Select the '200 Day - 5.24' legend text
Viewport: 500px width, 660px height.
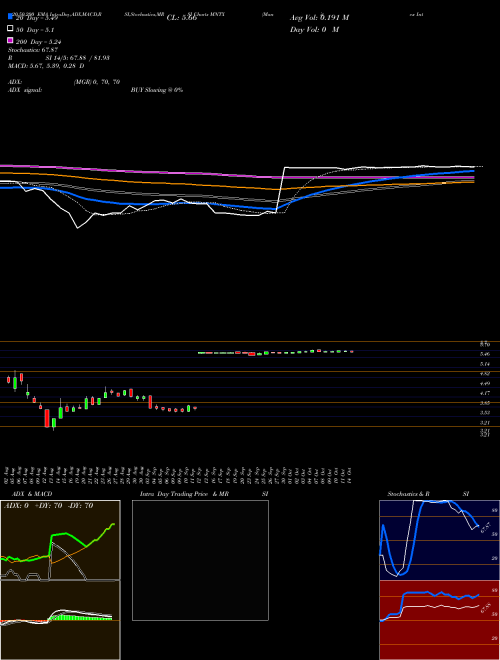(39, 42)
